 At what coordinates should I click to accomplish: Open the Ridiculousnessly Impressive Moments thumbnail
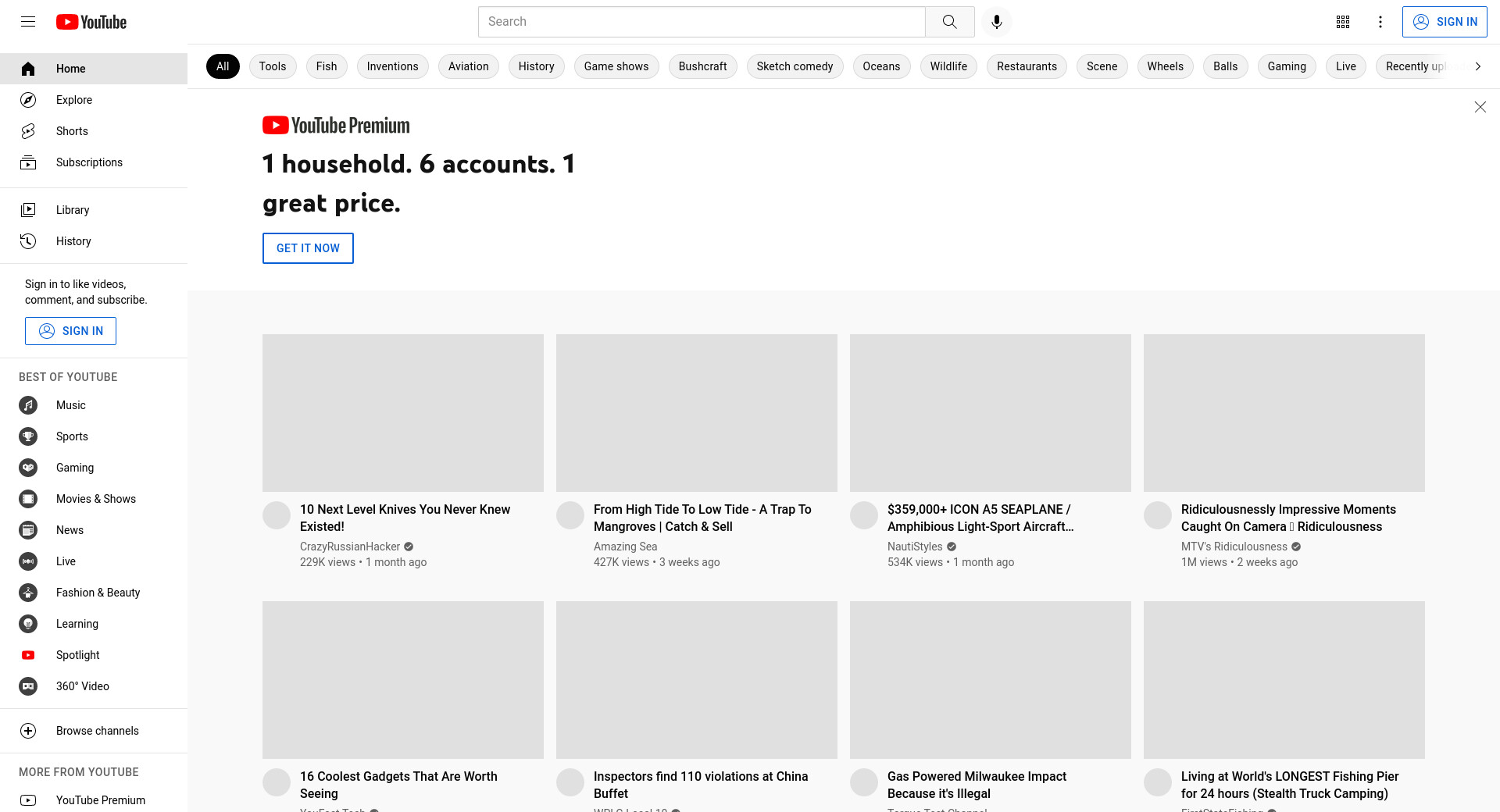tap(1284, 413)
